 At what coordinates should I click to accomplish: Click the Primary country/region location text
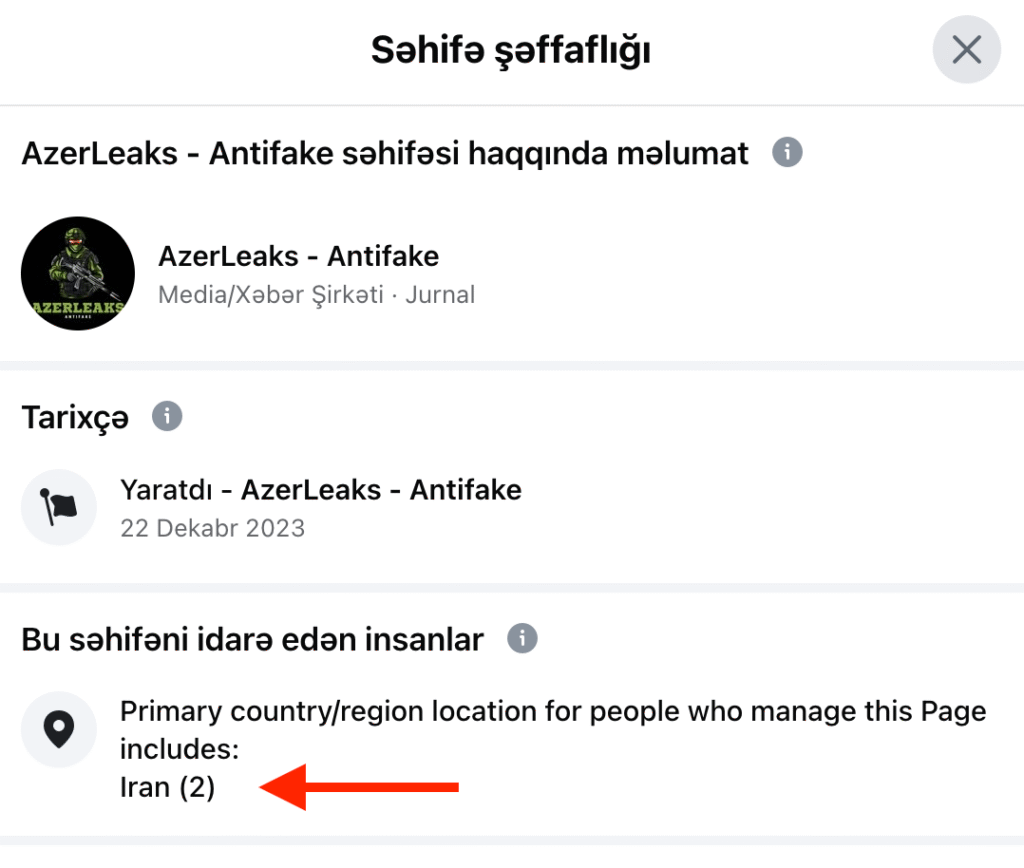[x=552, y=712]
